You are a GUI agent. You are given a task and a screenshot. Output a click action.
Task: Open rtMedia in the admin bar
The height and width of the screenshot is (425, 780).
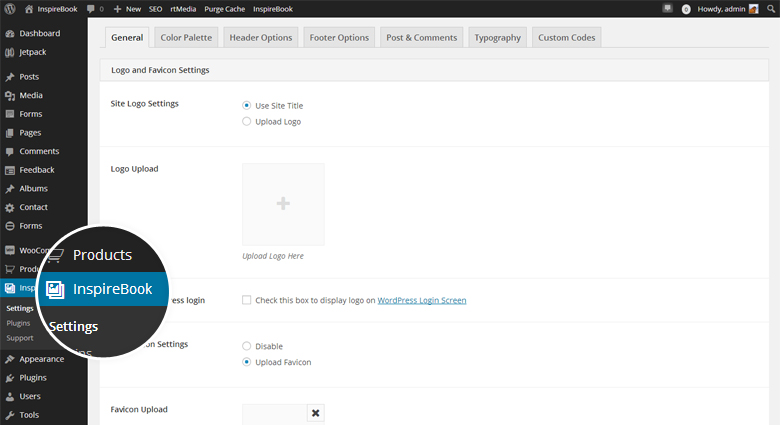[x=183, y=9]
